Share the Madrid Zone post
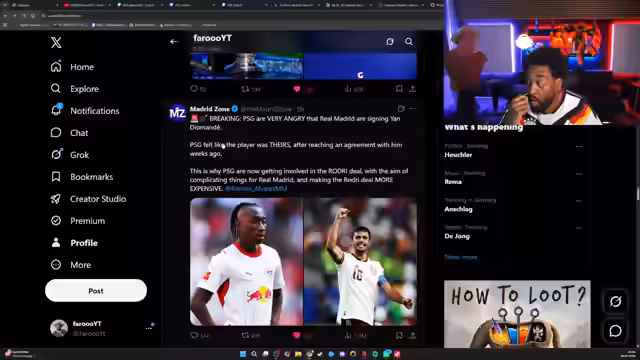 click(413, 335)
